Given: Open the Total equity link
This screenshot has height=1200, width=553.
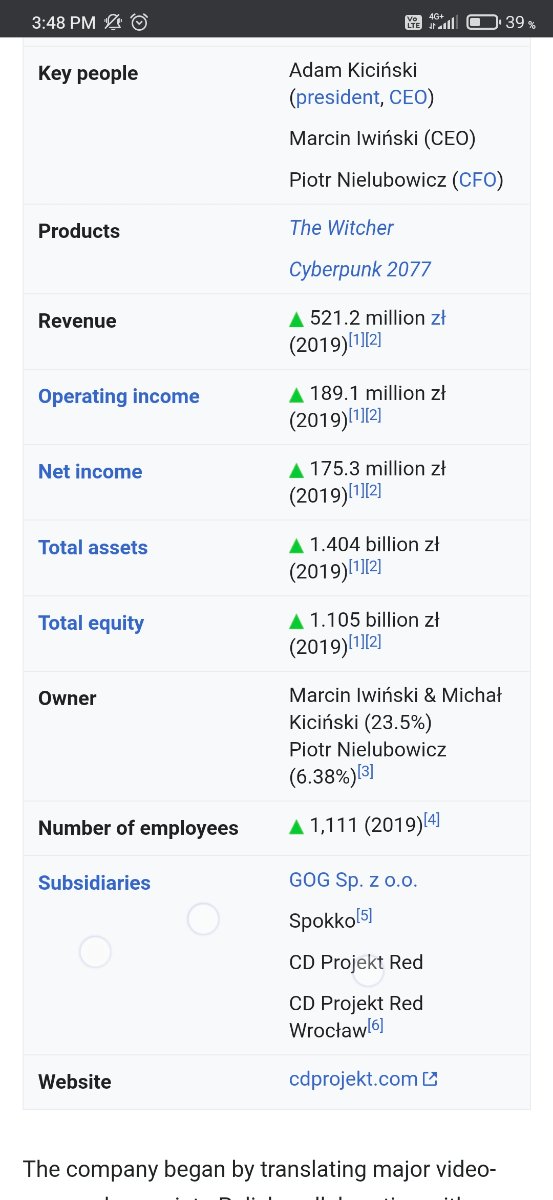Looking at the screenshot, I should point(91,623).
